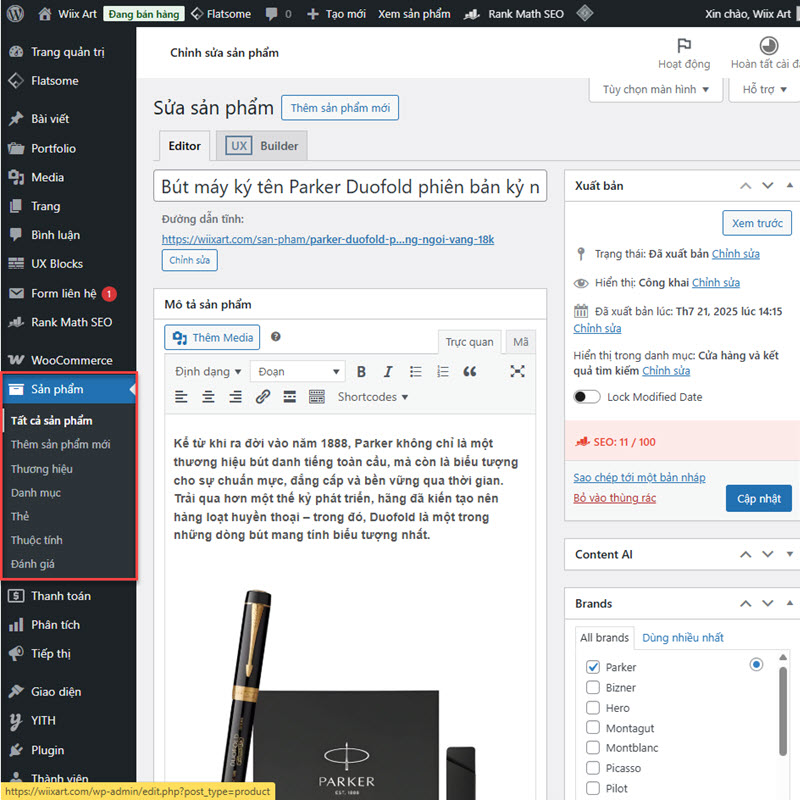
Task: Center align text
Action: 208,397
